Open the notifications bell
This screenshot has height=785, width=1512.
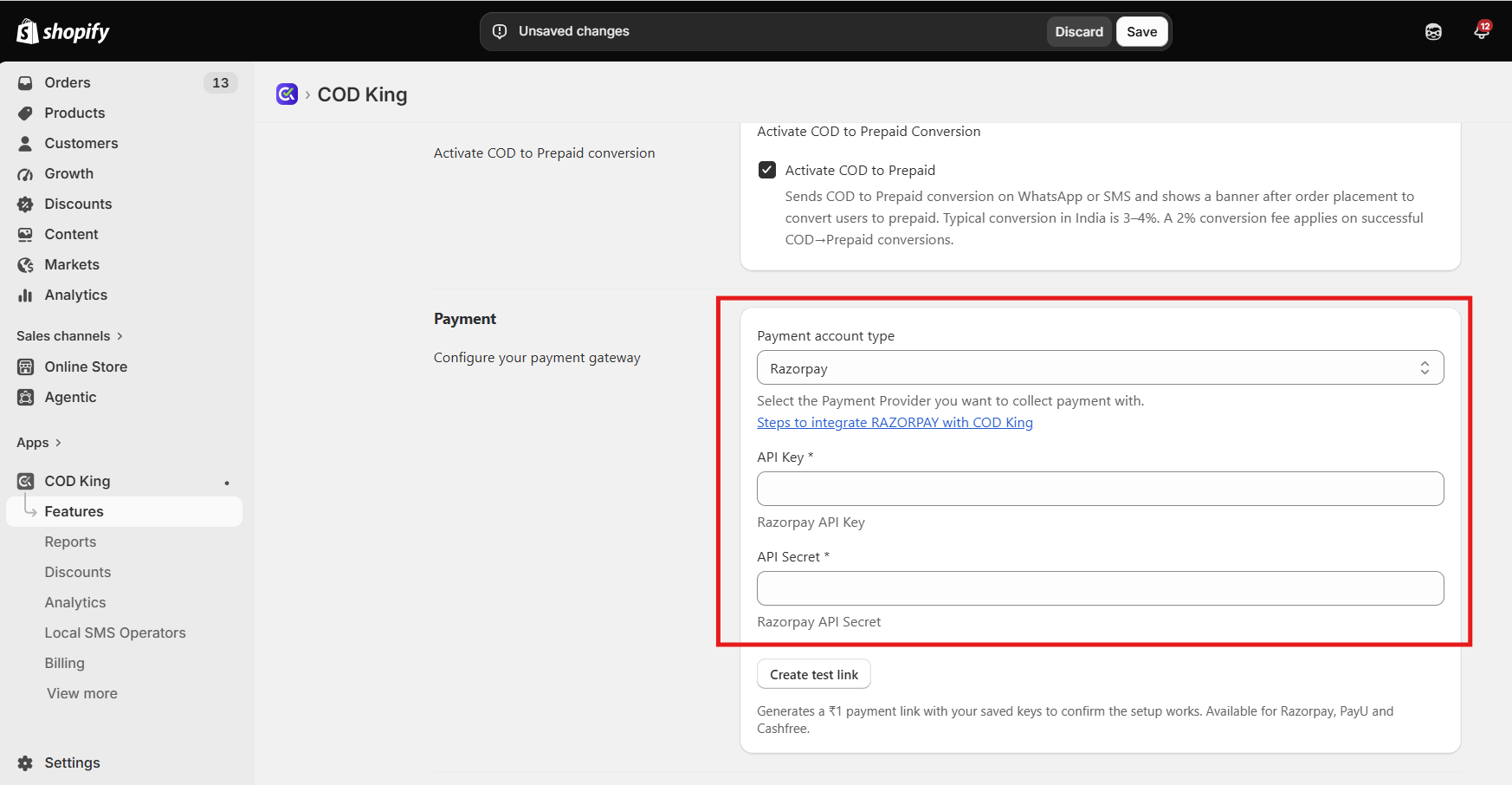pos(1482,31)
